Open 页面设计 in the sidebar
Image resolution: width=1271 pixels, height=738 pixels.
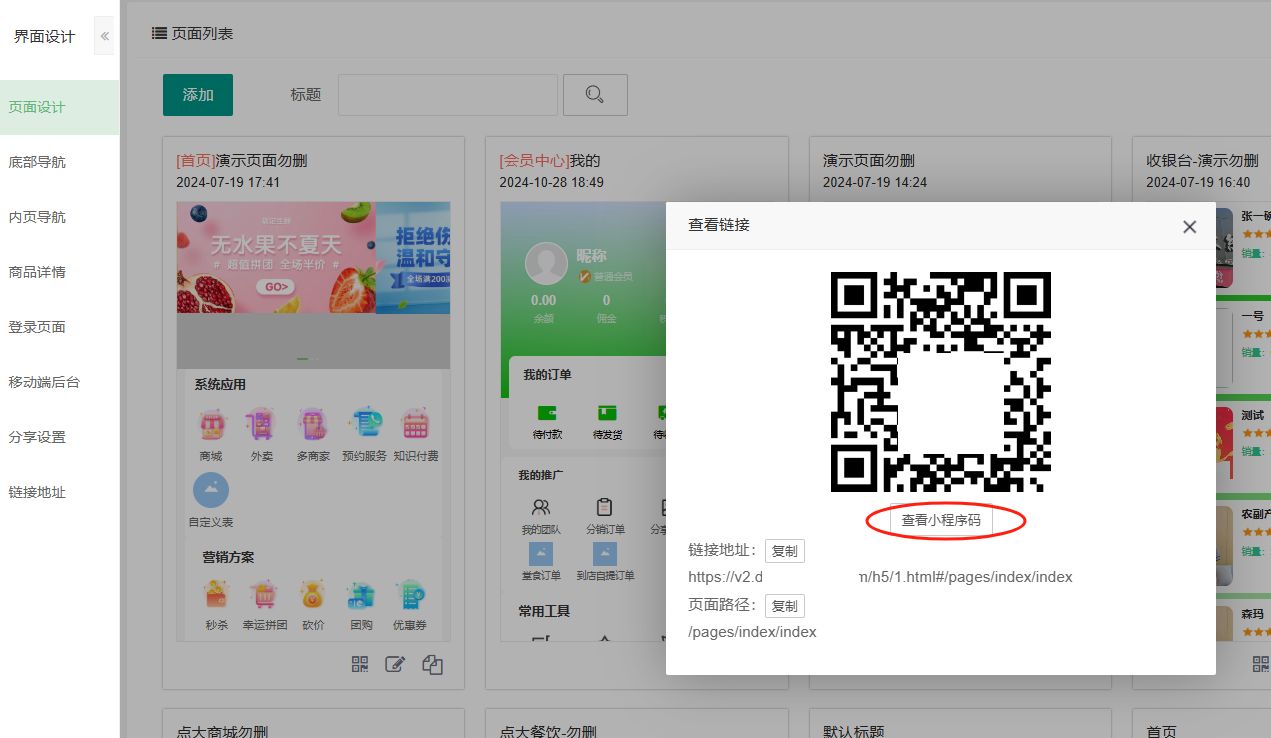[x=37, y=107]
